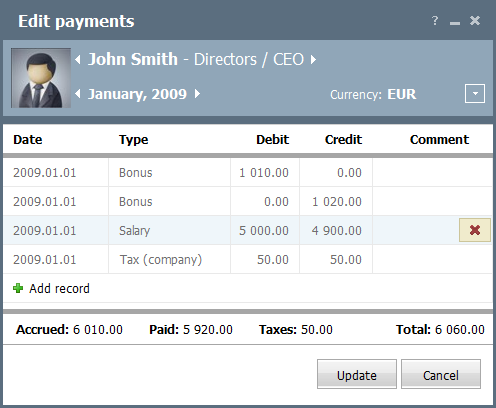Click the Debit column header
The height and width of the screenshot is (408, 496).
point(272,140)
